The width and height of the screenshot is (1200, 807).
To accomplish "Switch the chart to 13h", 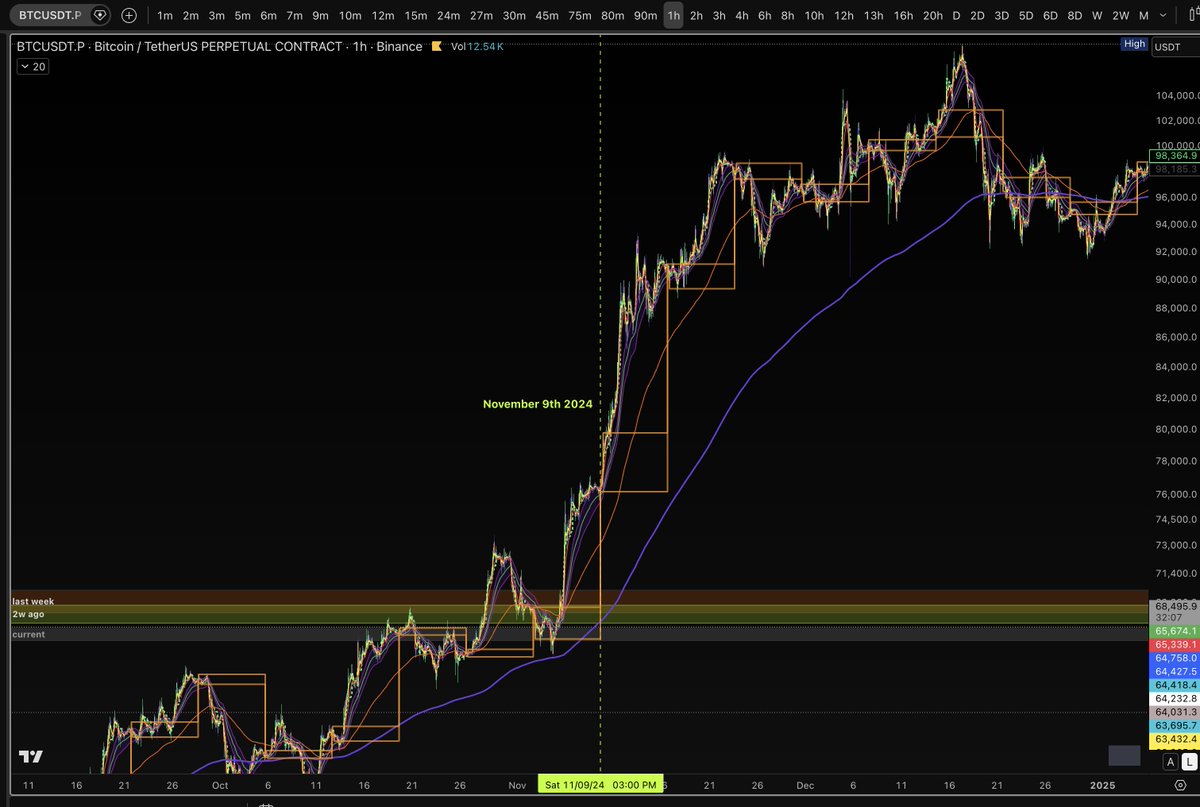I will [874, 16].
